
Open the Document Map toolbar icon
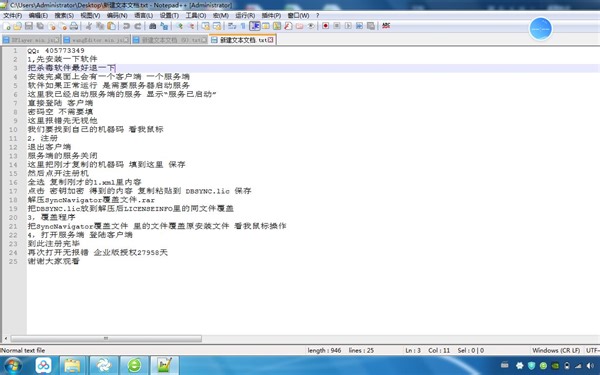point(277,26)
